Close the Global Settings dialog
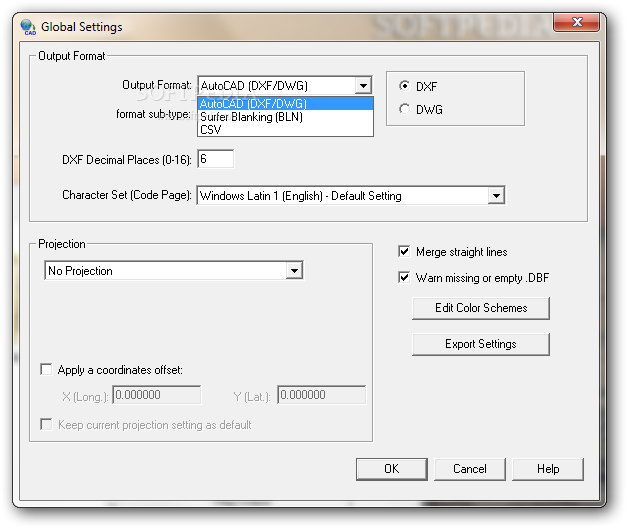The width and height of the screenshot is (627, 528). click(x=576, y=22)
